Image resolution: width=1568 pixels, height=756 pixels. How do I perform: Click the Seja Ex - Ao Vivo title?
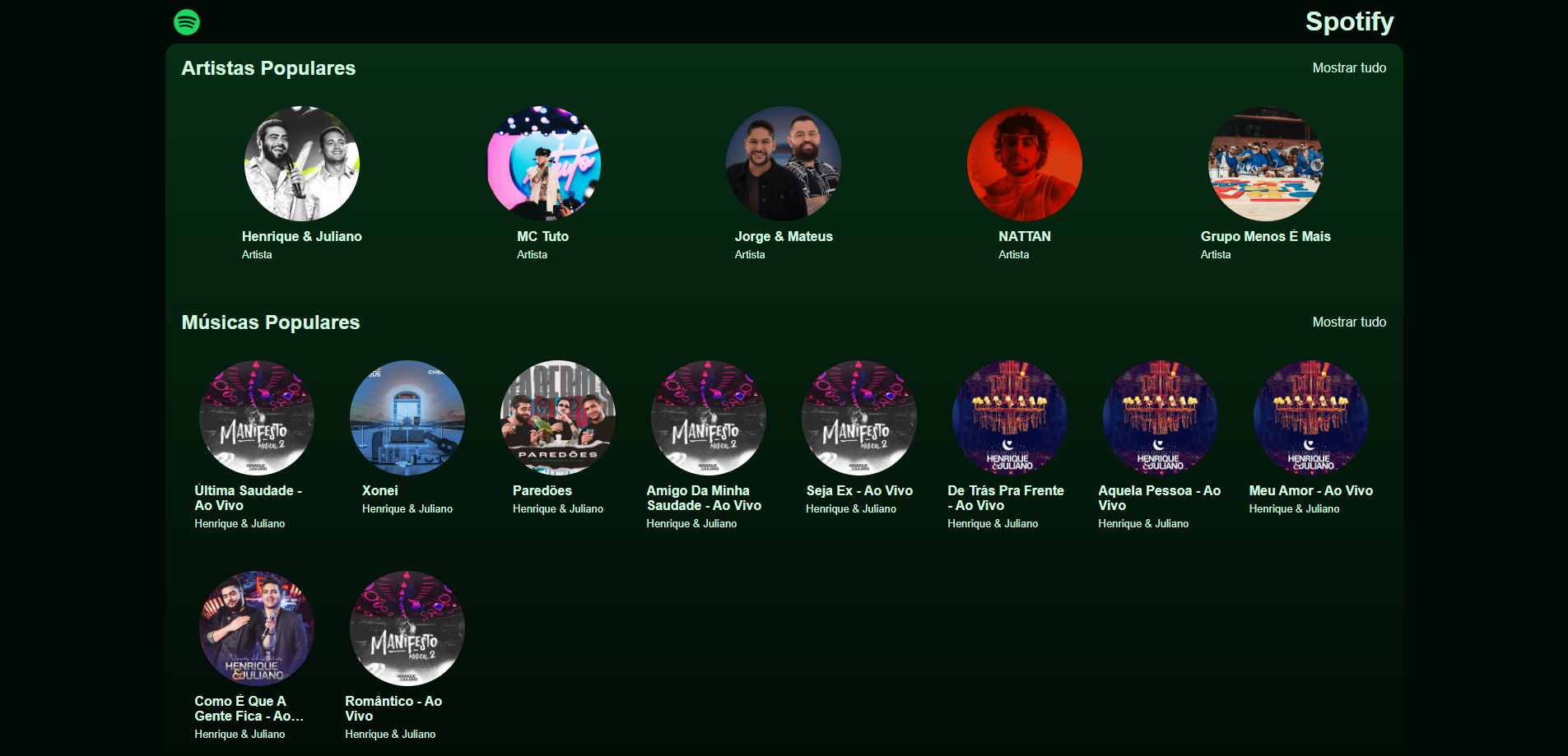(x=859, y=490)
